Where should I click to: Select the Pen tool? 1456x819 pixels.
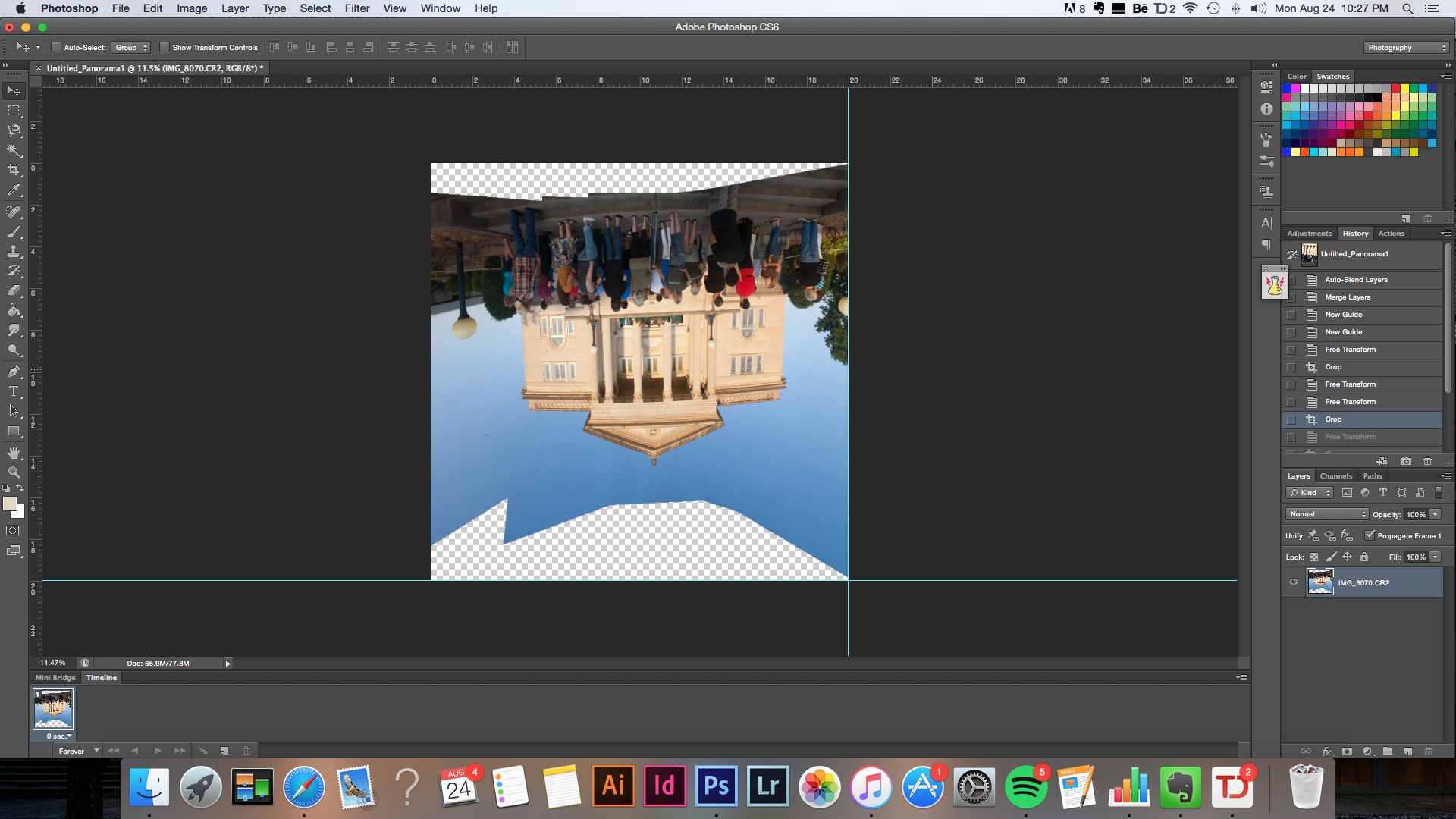pyautogui.click(x=14, y=372)
